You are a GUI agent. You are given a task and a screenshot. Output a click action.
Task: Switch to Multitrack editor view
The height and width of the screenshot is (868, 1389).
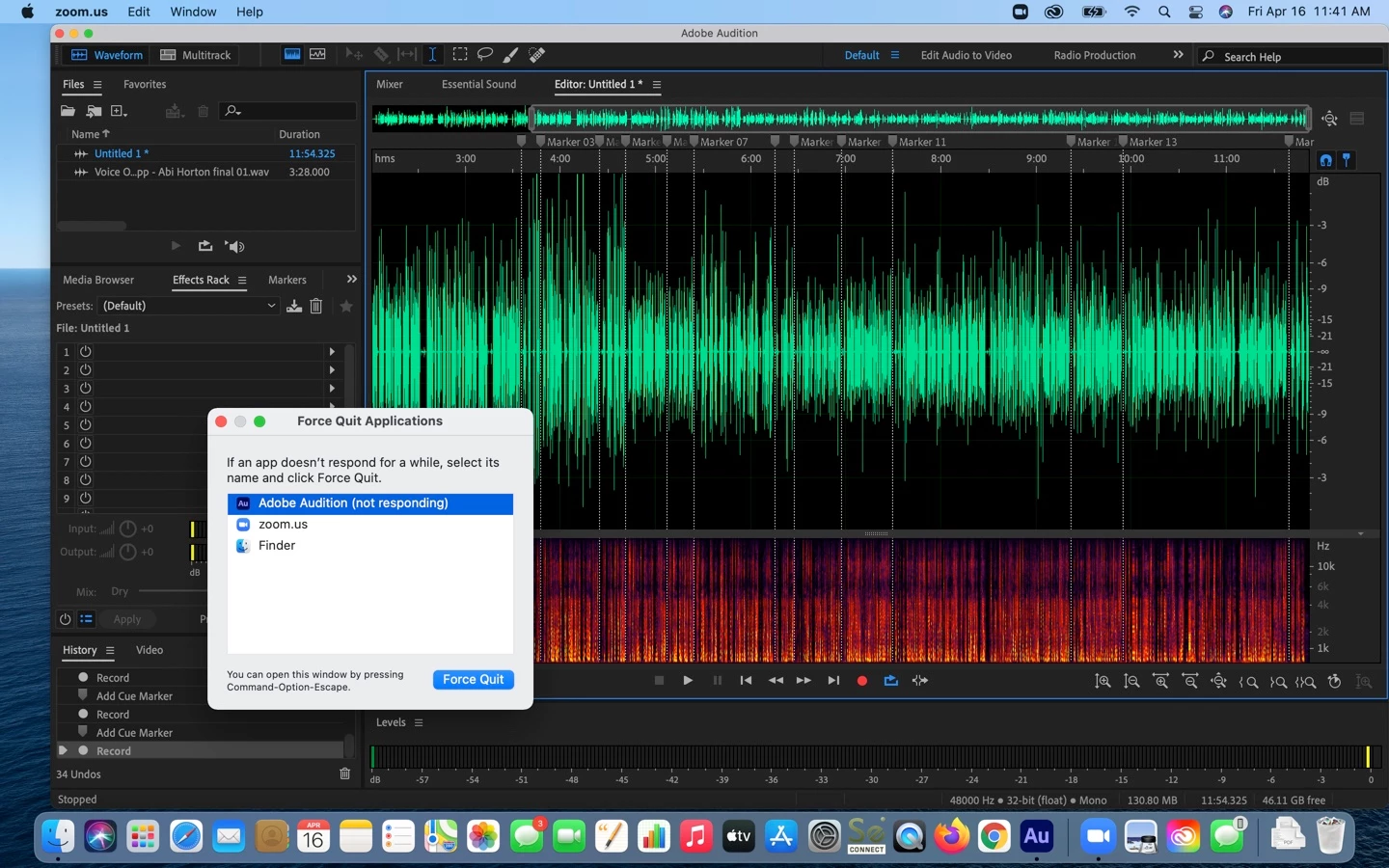click(196, 55)
